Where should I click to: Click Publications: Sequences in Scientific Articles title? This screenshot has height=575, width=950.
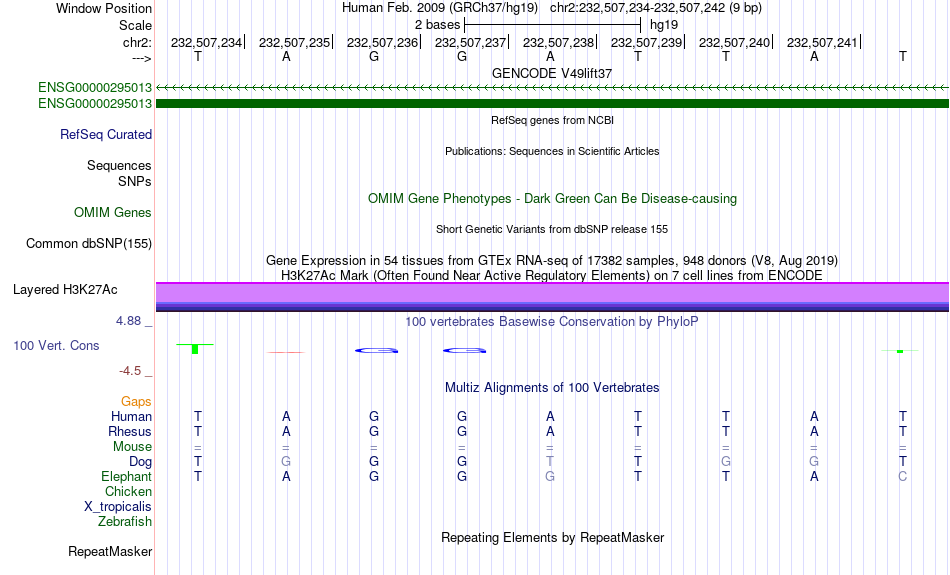552,151
